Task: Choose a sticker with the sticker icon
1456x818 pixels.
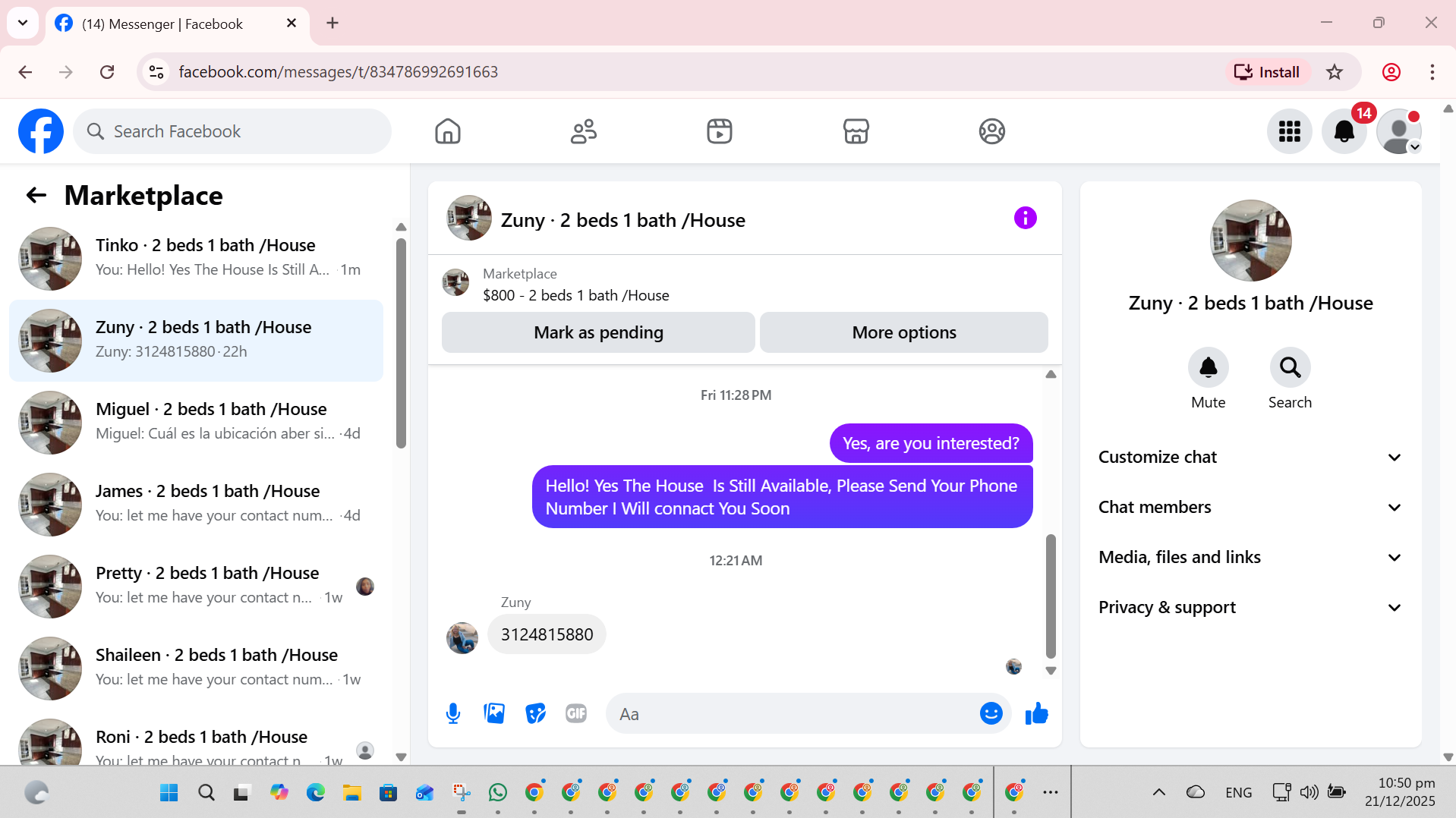Action: point(535,713)
